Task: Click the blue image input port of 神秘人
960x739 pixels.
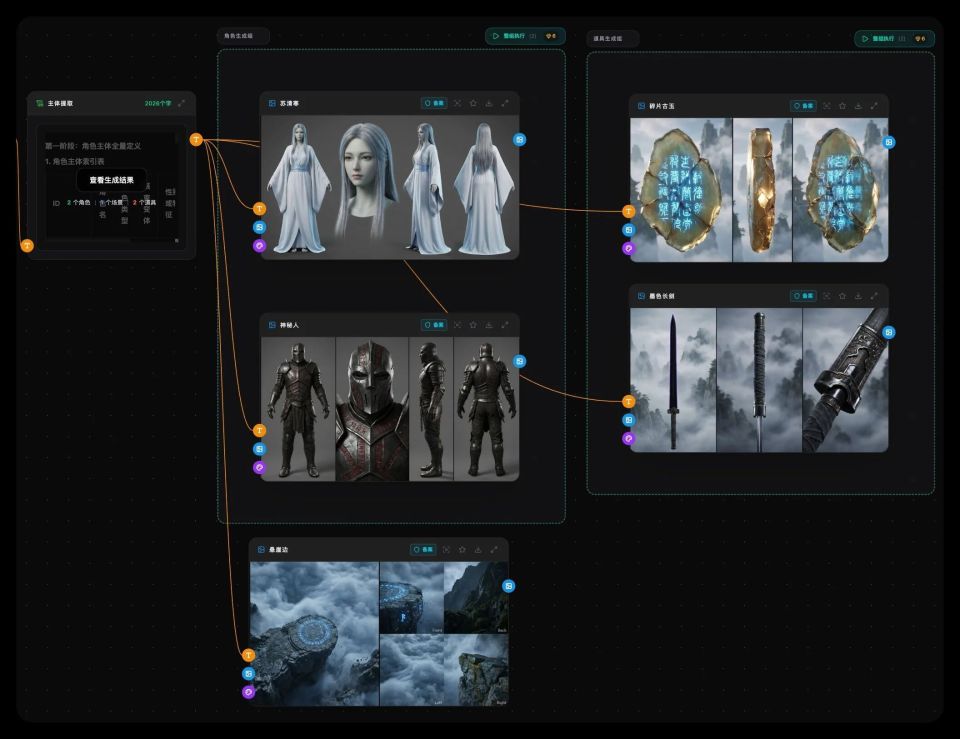Action: coord(260,449)
